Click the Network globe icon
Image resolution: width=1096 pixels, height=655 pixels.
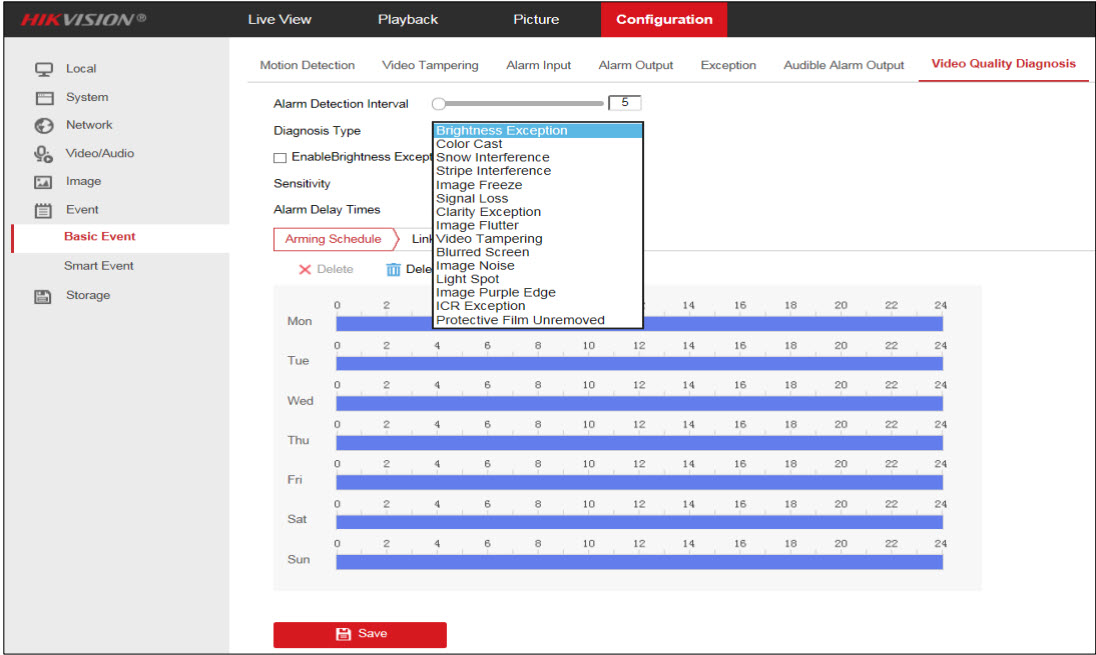(44, 126)
